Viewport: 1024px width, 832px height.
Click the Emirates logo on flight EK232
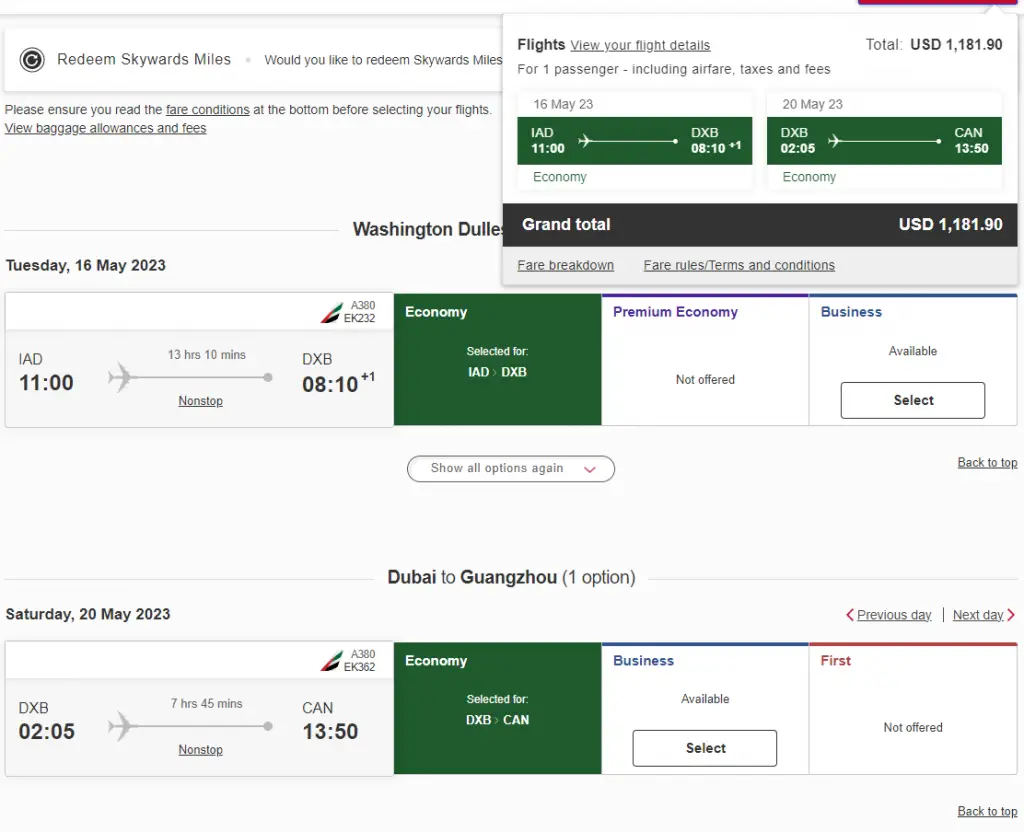point(330,313)
